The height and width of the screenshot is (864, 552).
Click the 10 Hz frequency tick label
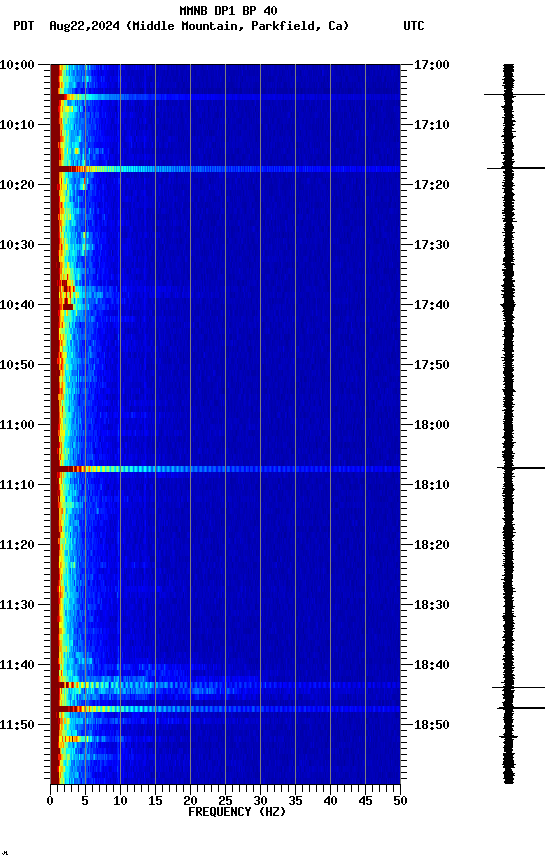click(x=120, y=801)
